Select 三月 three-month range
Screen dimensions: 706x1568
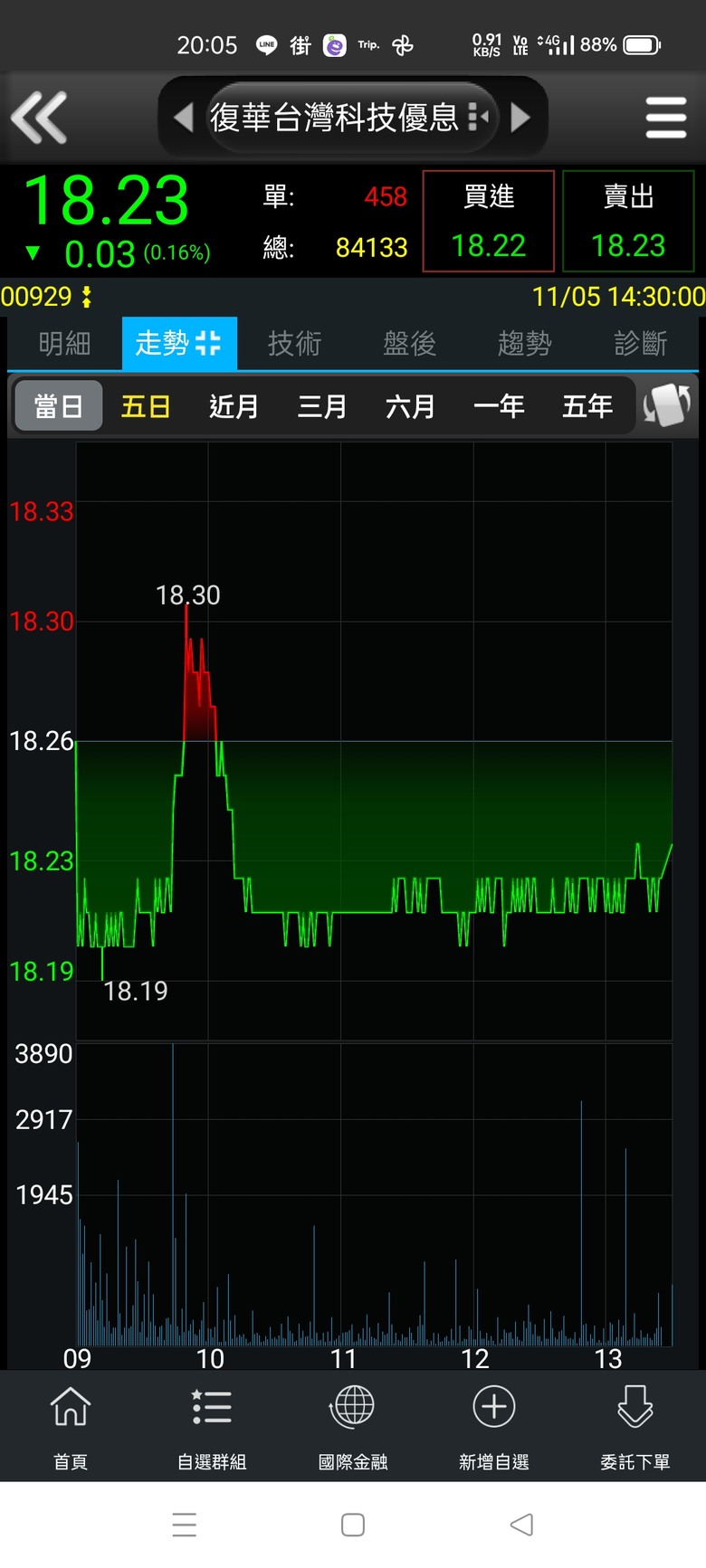[x=322, y=406]
